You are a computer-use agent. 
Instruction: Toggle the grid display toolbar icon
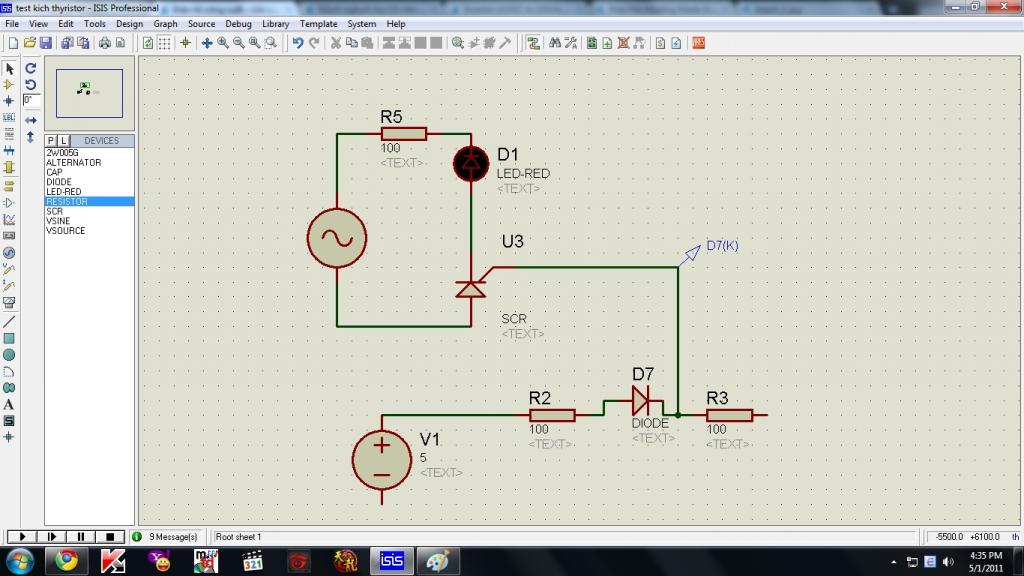165,43
